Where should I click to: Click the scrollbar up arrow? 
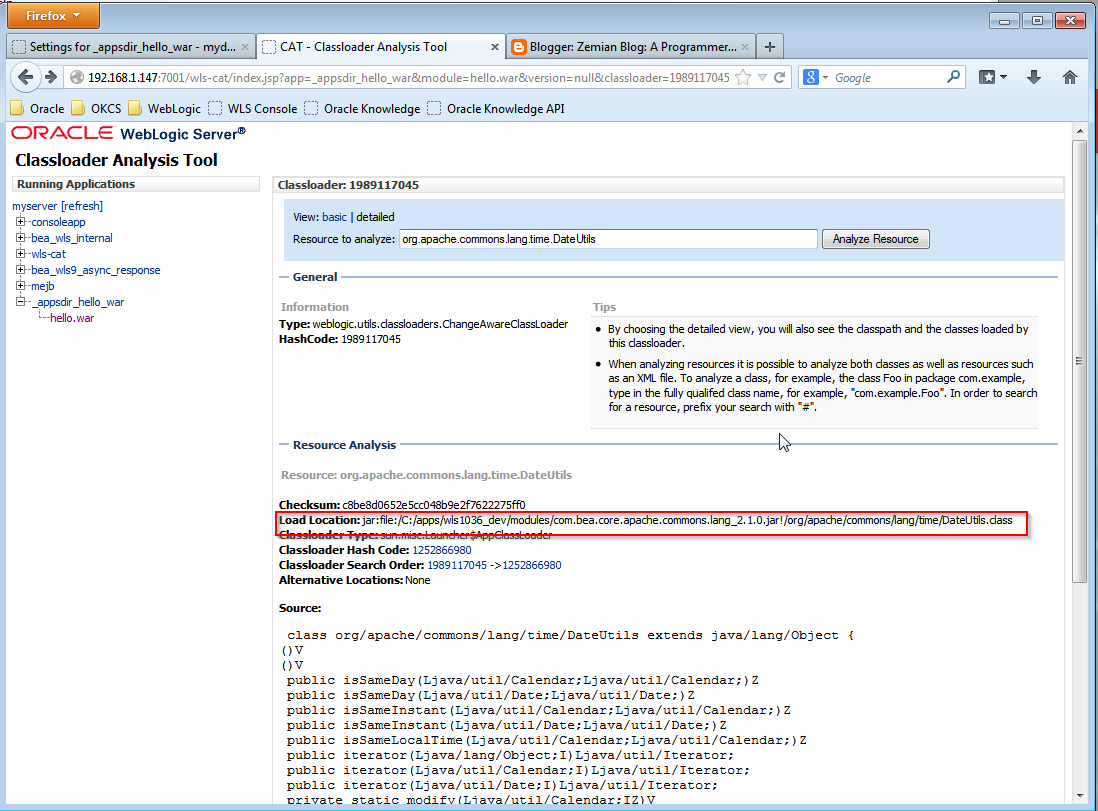pos(1079,131)
